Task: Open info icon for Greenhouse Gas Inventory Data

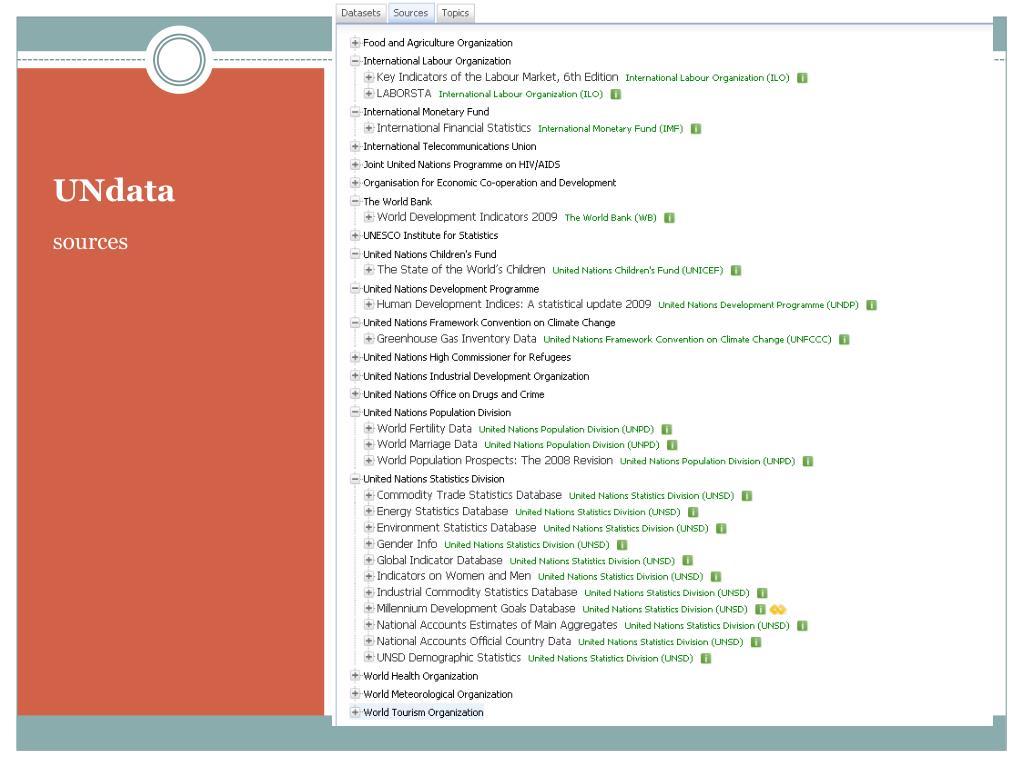Action: tap(844, 340)
